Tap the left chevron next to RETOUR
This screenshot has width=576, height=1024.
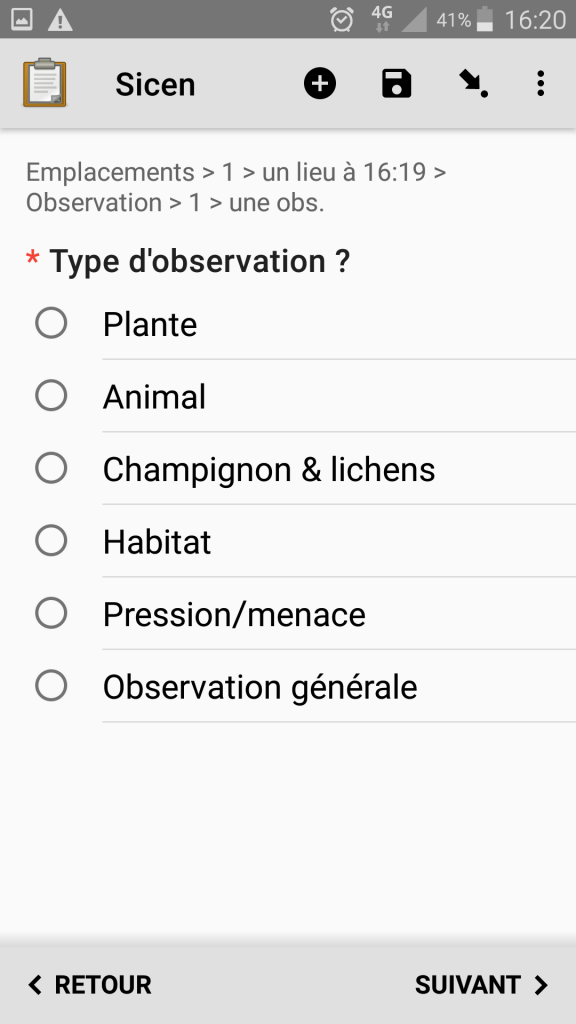pos(35,985)
